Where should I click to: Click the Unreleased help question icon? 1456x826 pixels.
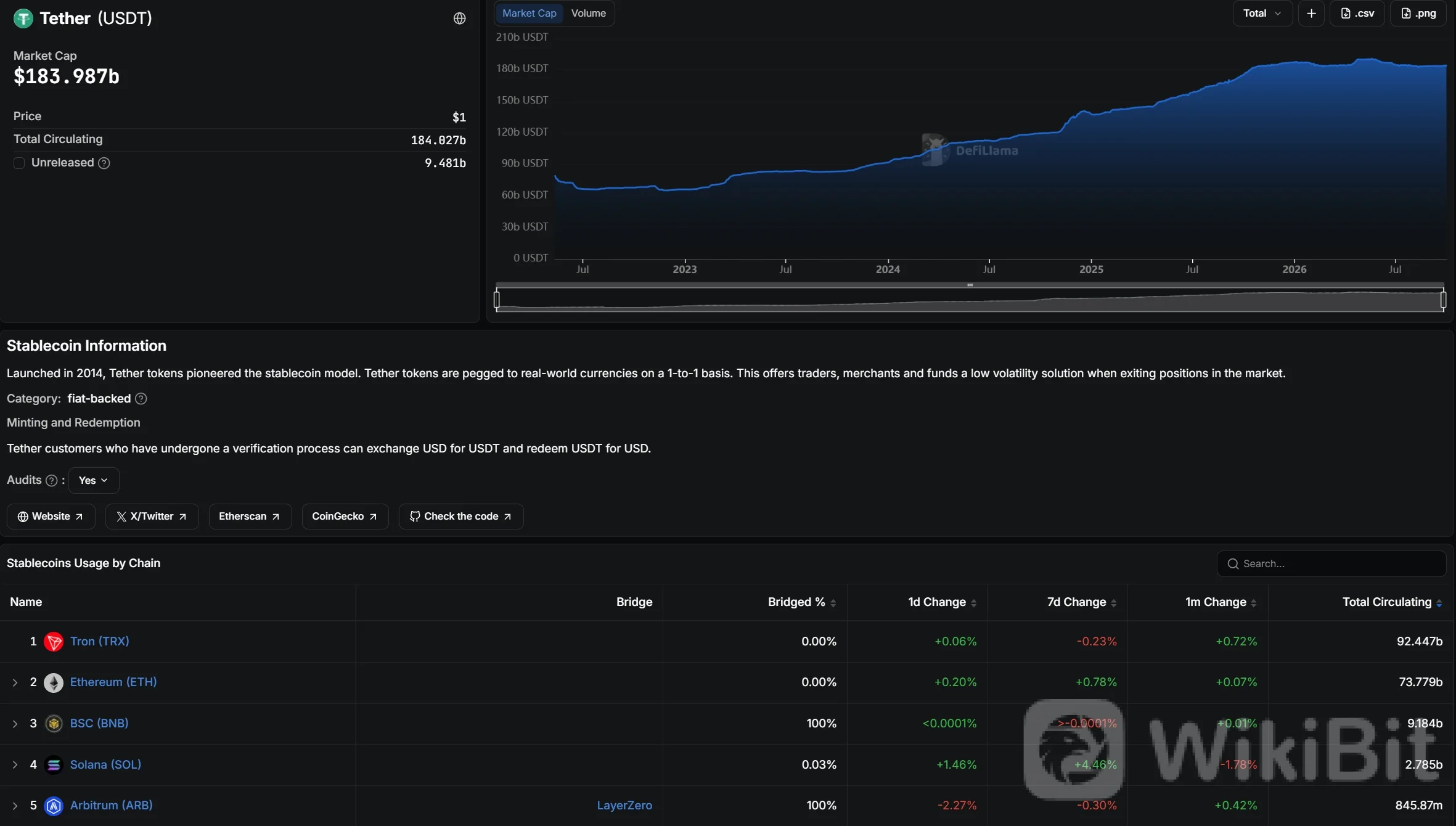coord(104,163)
